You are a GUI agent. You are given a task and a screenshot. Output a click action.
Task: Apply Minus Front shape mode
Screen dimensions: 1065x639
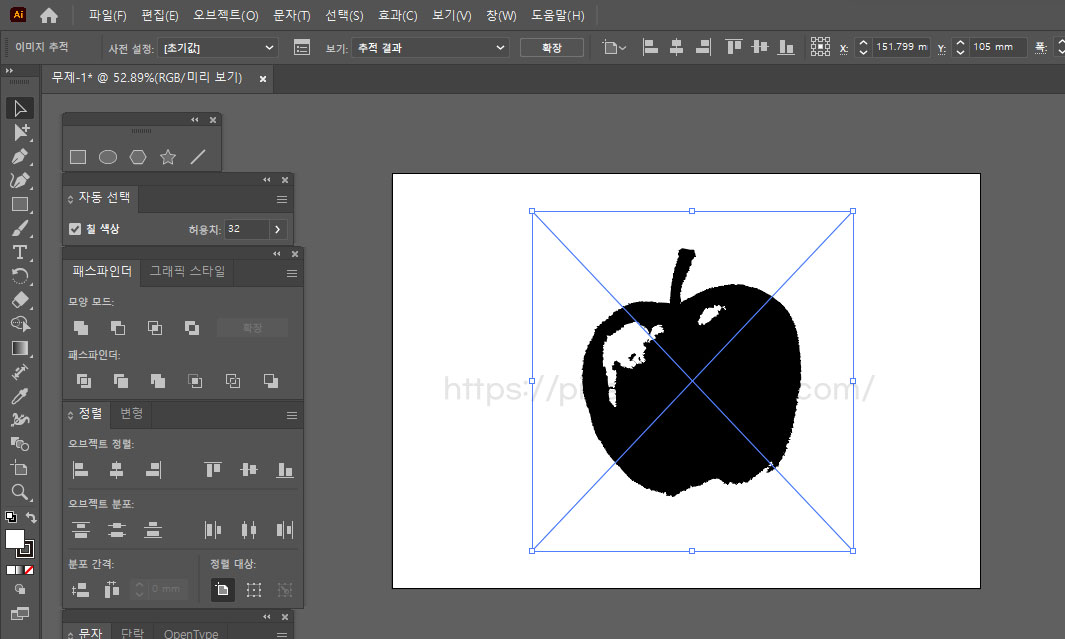tap(118, 328)
